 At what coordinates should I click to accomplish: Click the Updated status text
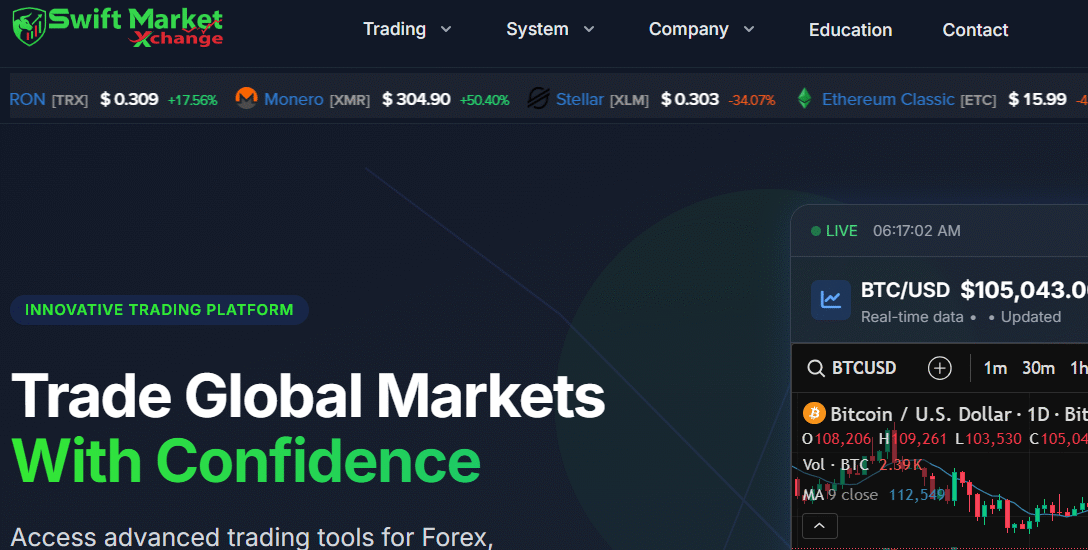1030,317
